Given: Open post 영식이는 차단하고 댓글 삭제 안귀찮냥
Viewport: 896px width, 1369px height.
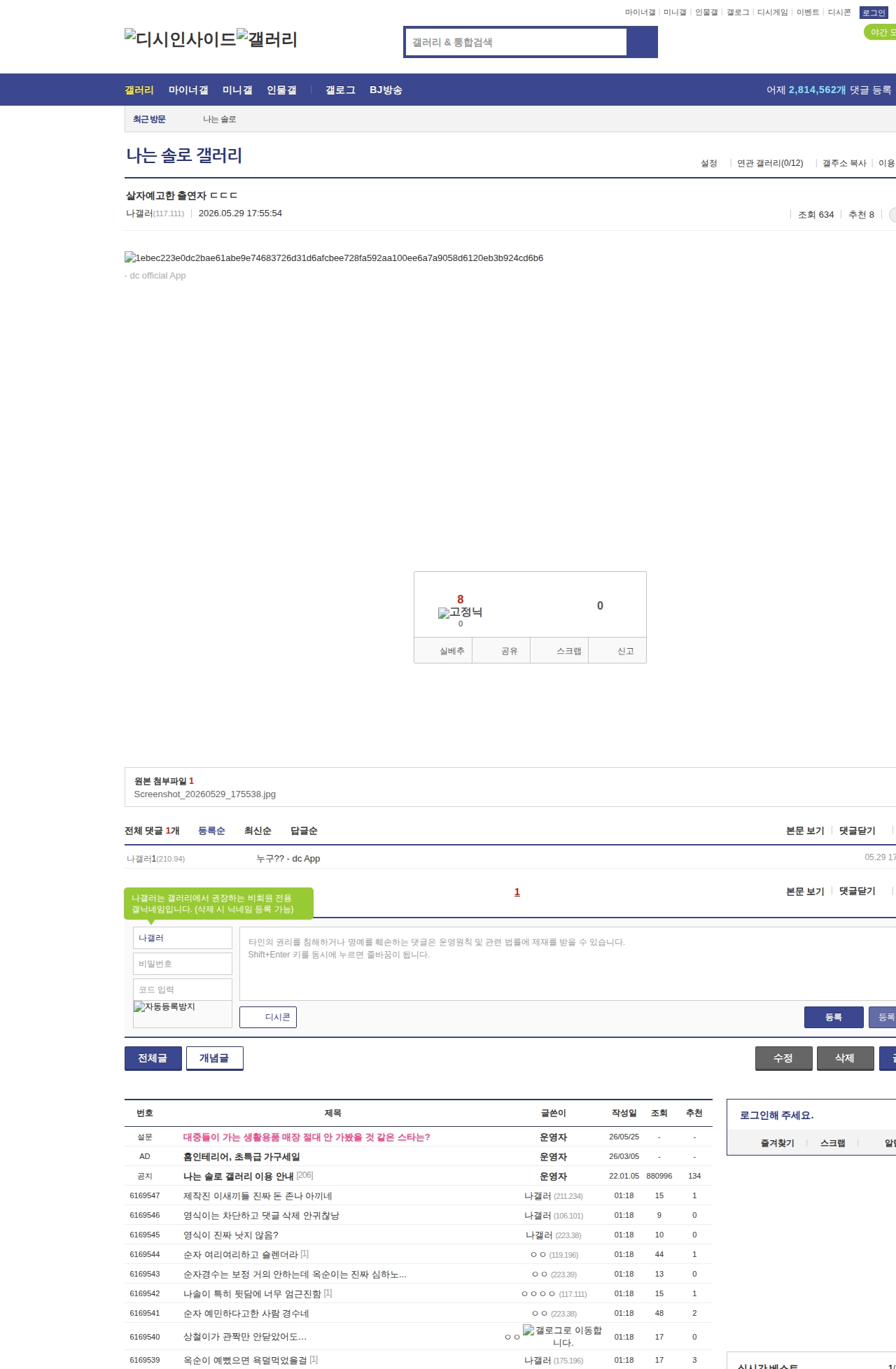Looking at the screenshot, I should pyautogui.click(x=261, y=1216).
